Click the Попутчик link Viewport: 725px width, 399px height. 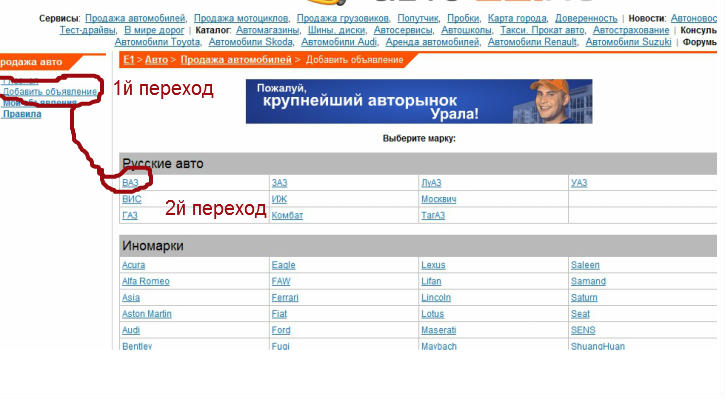[x=418, y=18]
